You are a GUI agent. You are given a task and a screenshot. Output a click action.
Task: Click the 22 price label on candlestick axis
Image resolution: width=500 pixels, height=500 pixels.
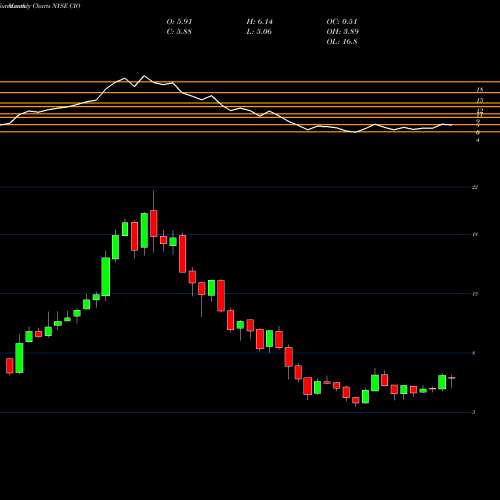(475, 187)
